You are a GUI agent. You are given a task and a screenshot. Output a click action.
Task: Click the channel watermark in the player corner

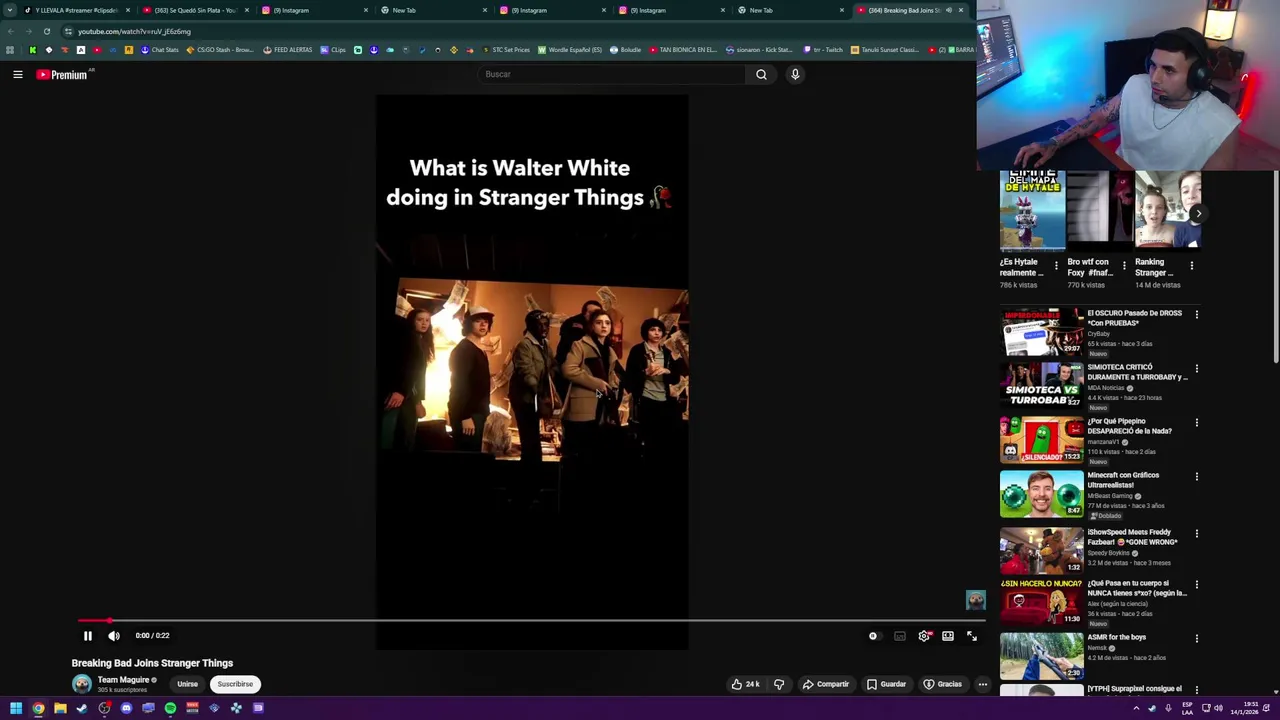coord(975,600)
